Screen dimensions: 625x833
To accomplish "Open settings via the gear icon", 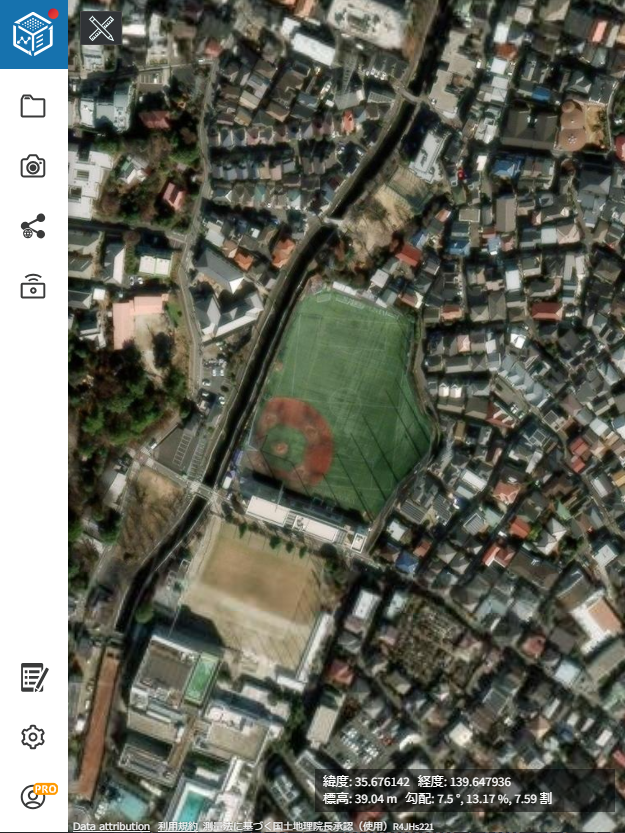I will coord(33,737).
